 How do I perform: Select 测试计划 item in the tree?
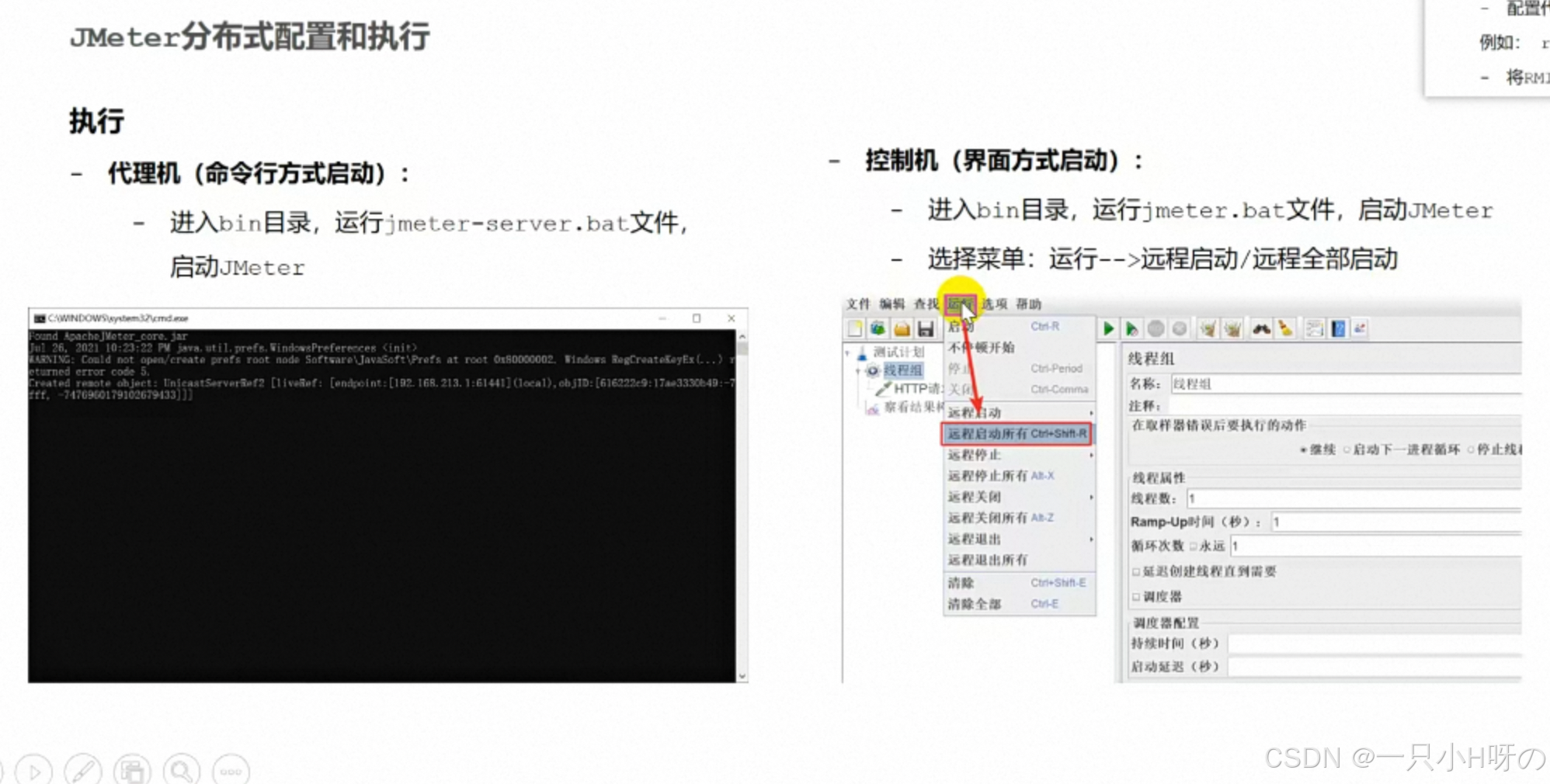pos(898,352)
